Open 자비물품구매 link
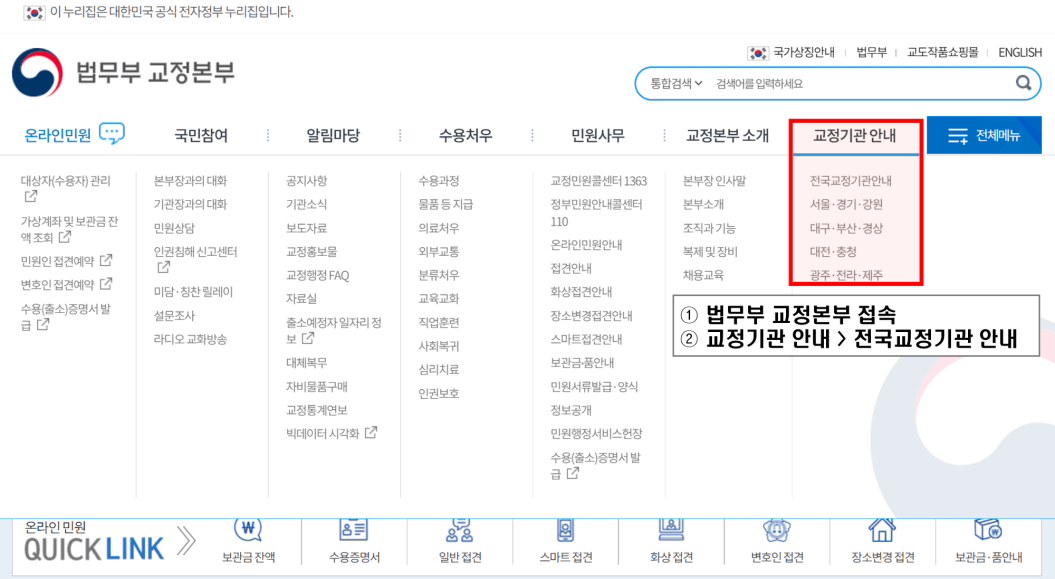The width and height of the screenshot is (1055, 579). (x=316, y=387)
